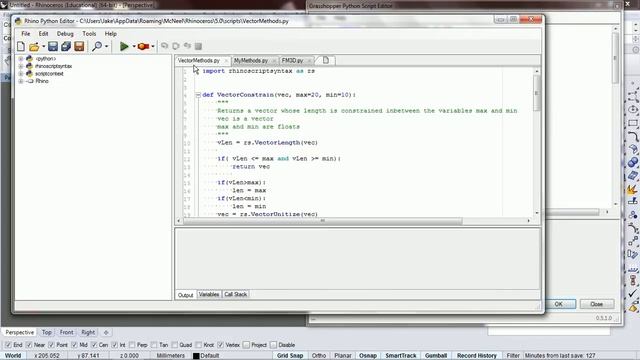Select the surface tool in Rhino's right toolbar

coord(633,149)
